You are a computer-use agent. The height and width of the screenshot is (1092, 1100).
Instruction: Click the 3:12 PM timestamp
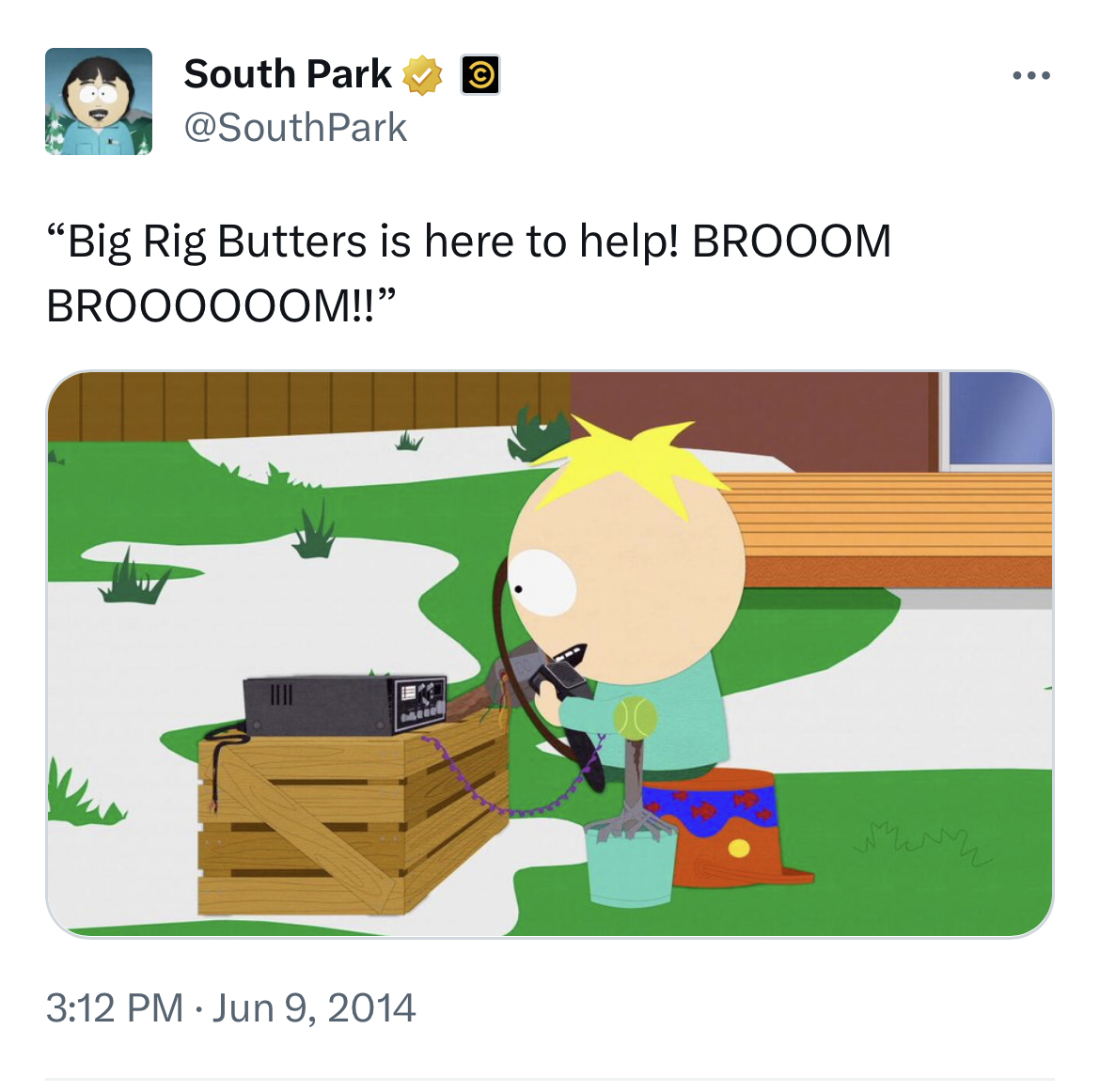115,1007
